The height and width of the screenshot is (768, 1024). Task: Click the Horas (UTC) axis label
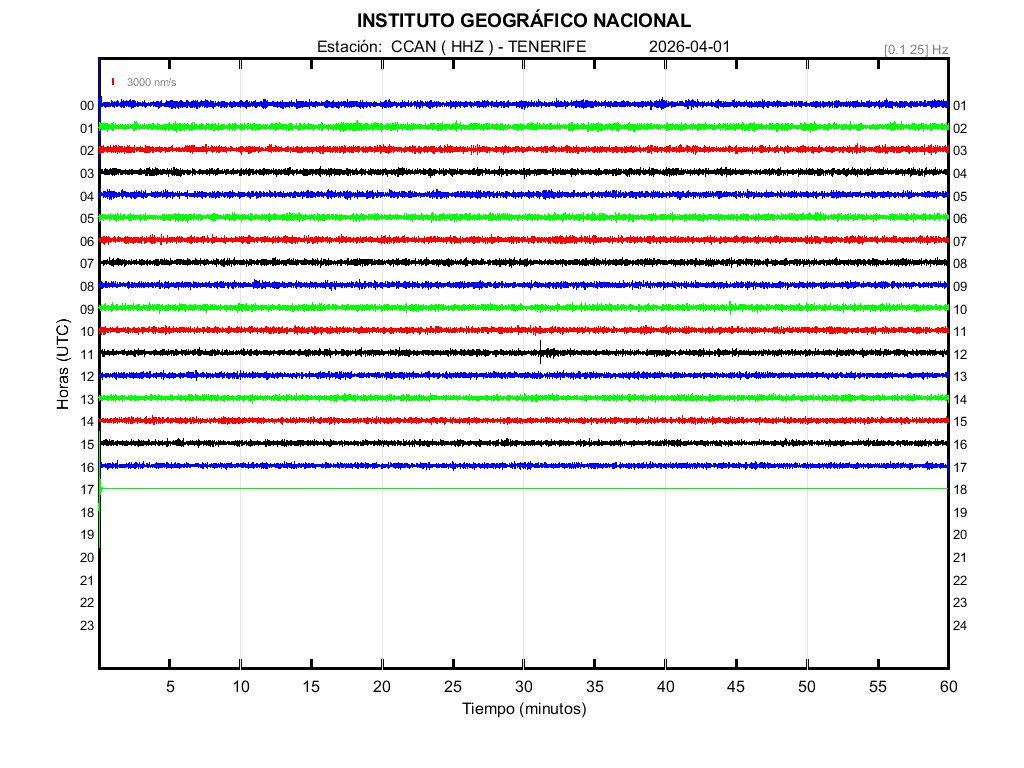(x=63, y=366)
